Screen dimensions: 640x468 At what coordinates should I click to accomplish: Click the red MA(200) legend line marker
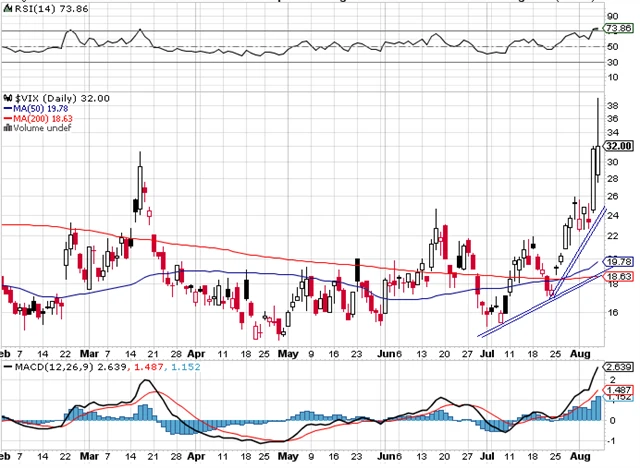tap(5, 118)
